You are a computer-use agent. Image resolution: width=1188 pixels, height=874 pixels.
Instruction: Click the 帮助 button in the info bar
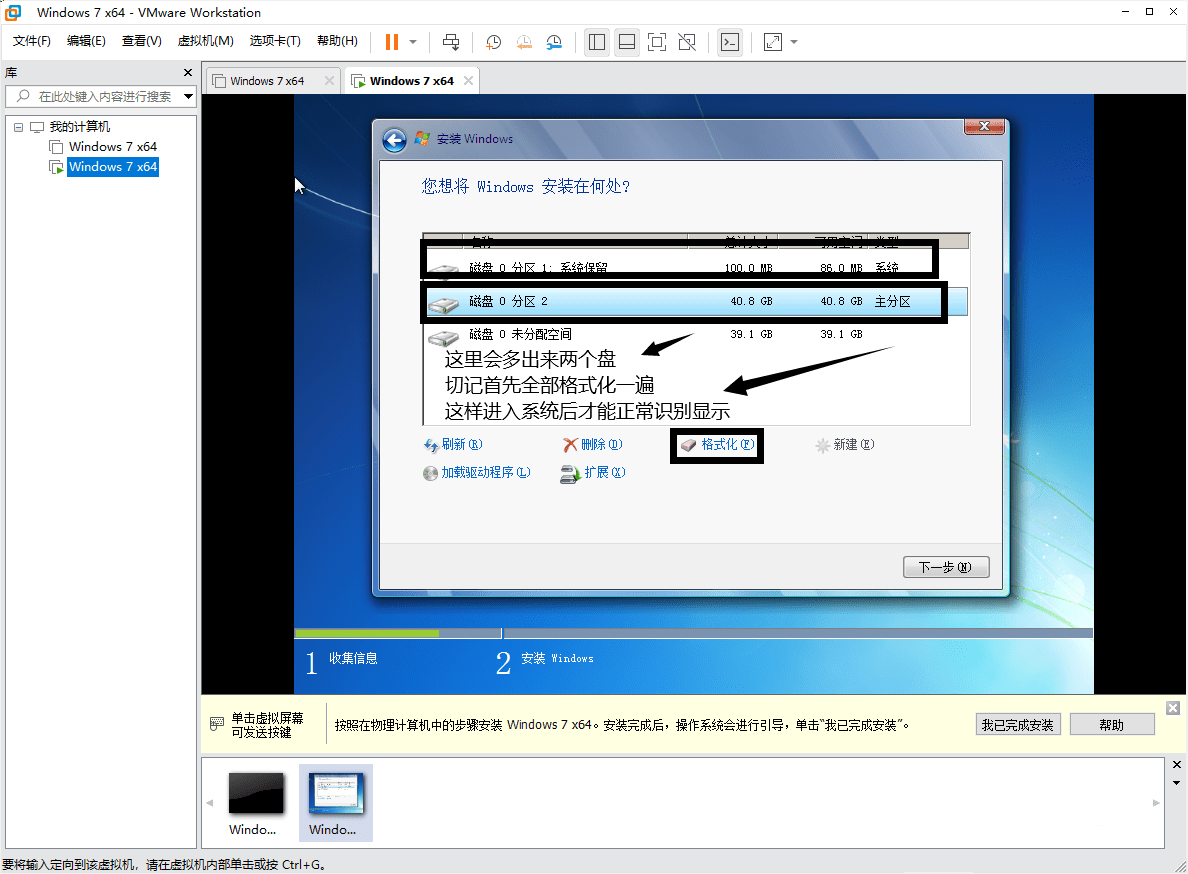(1111, 725)
